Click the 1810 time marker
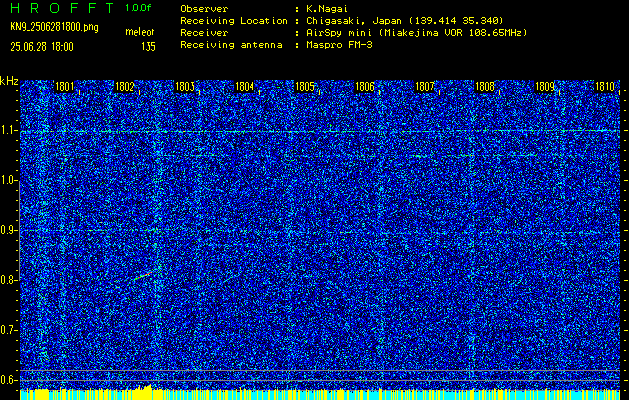629x400 pixels. 605,87
